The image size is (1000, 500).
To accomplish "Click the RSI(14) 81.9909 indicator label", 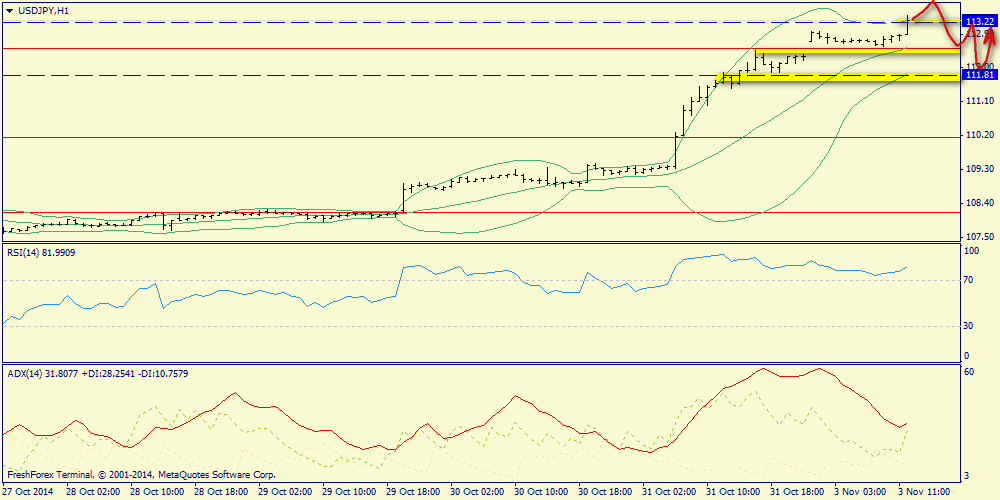I will 42,252.
